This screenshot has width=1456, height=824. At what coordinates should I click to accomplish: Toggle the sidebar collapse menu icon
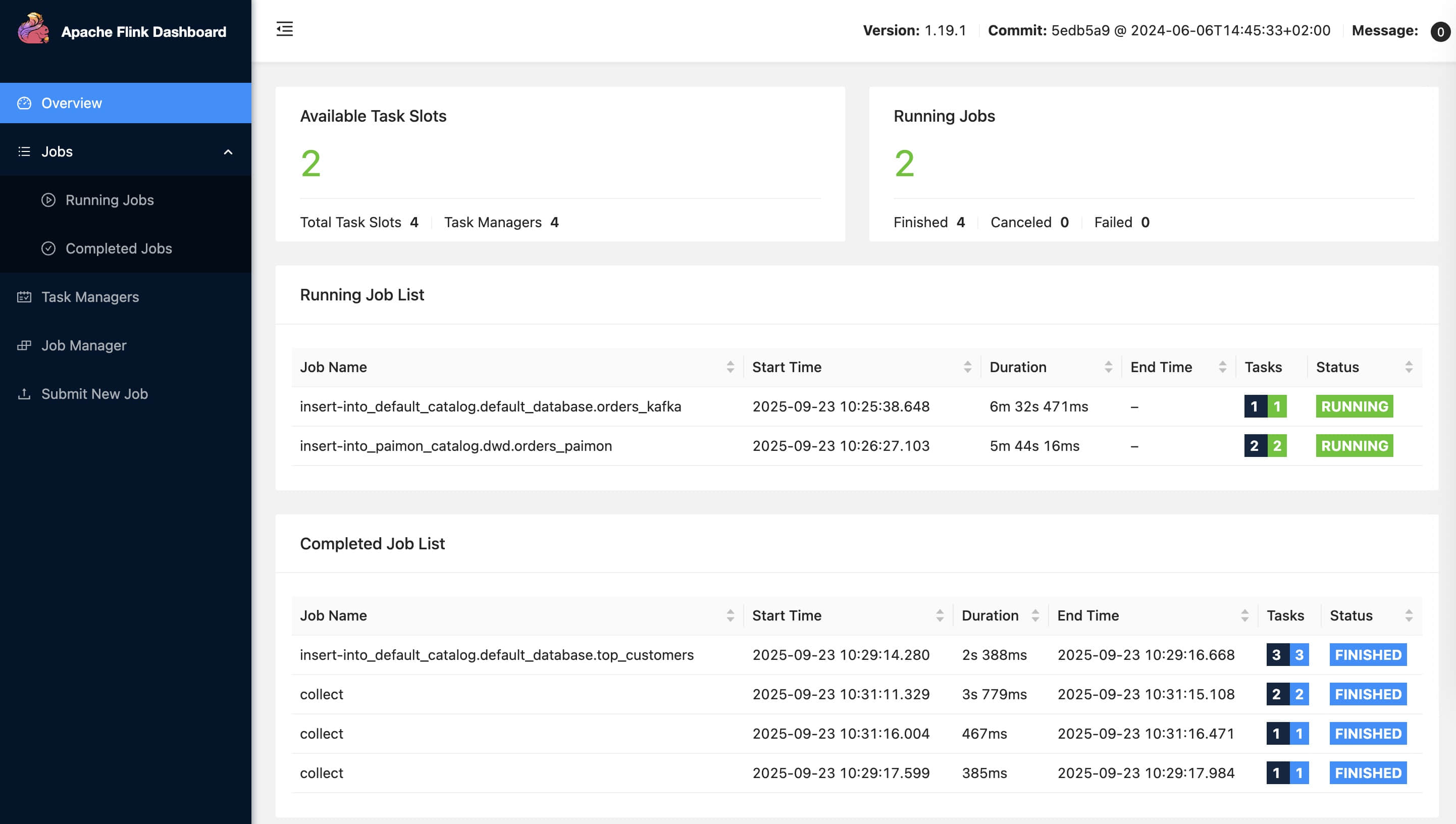click(x=285, y=29)
